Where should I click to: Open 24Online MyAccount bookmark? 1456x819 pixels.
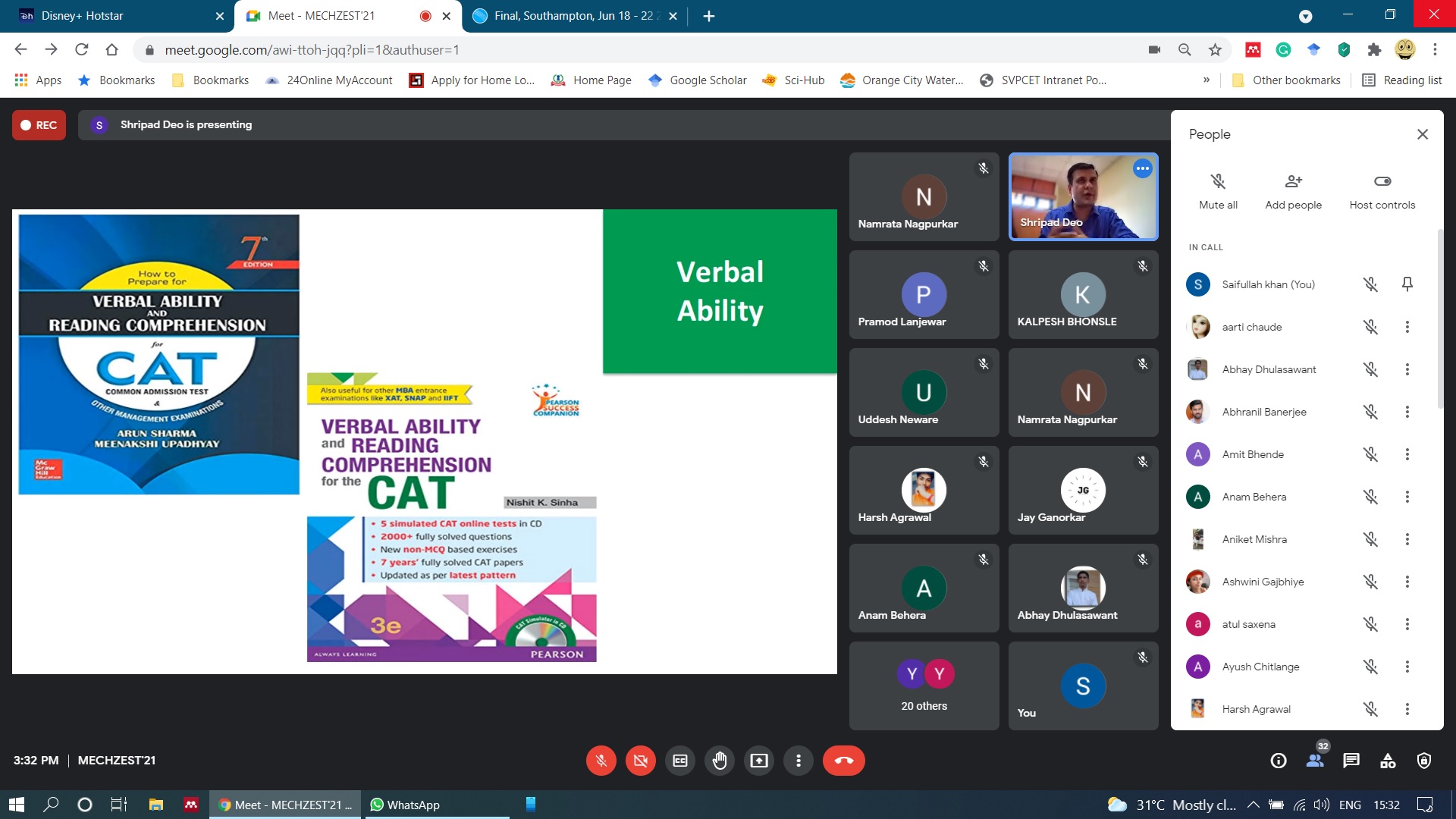[328, 80]
